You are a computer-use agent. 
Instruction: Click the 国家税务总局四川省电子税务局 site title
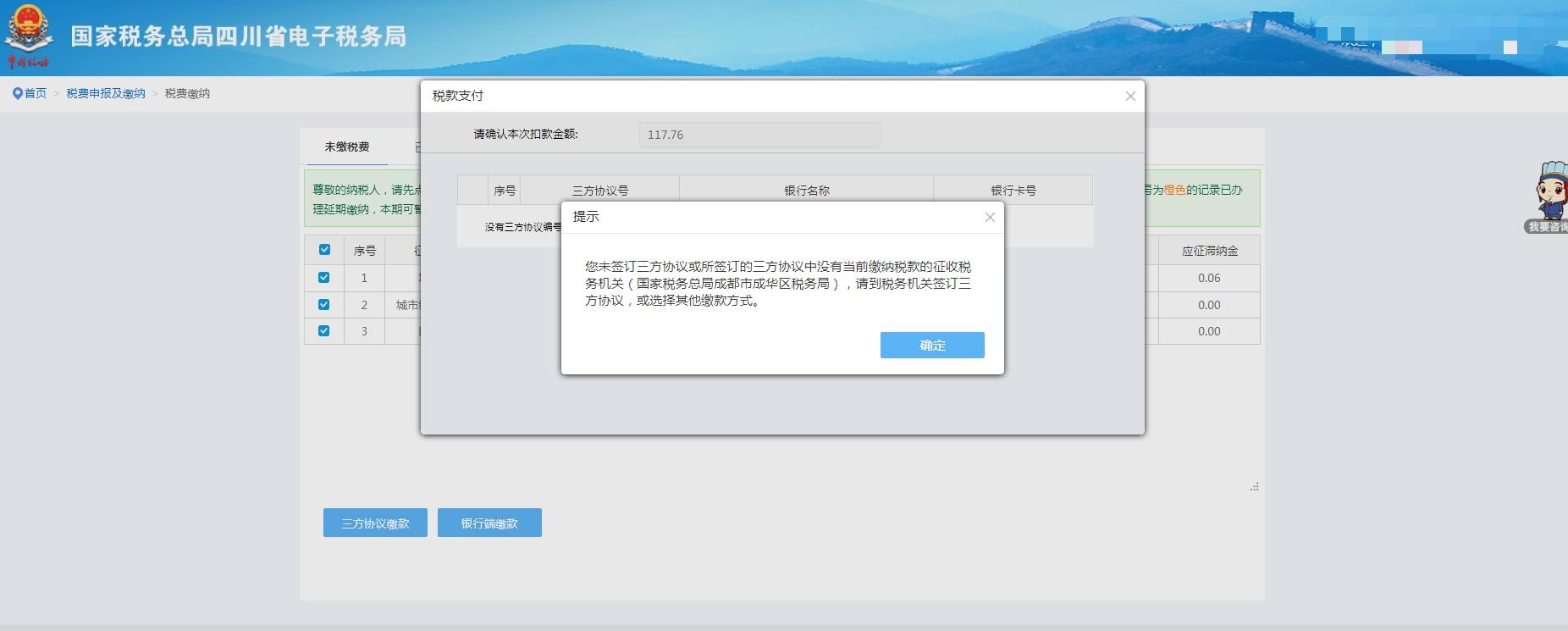click(x=238, y=36)
